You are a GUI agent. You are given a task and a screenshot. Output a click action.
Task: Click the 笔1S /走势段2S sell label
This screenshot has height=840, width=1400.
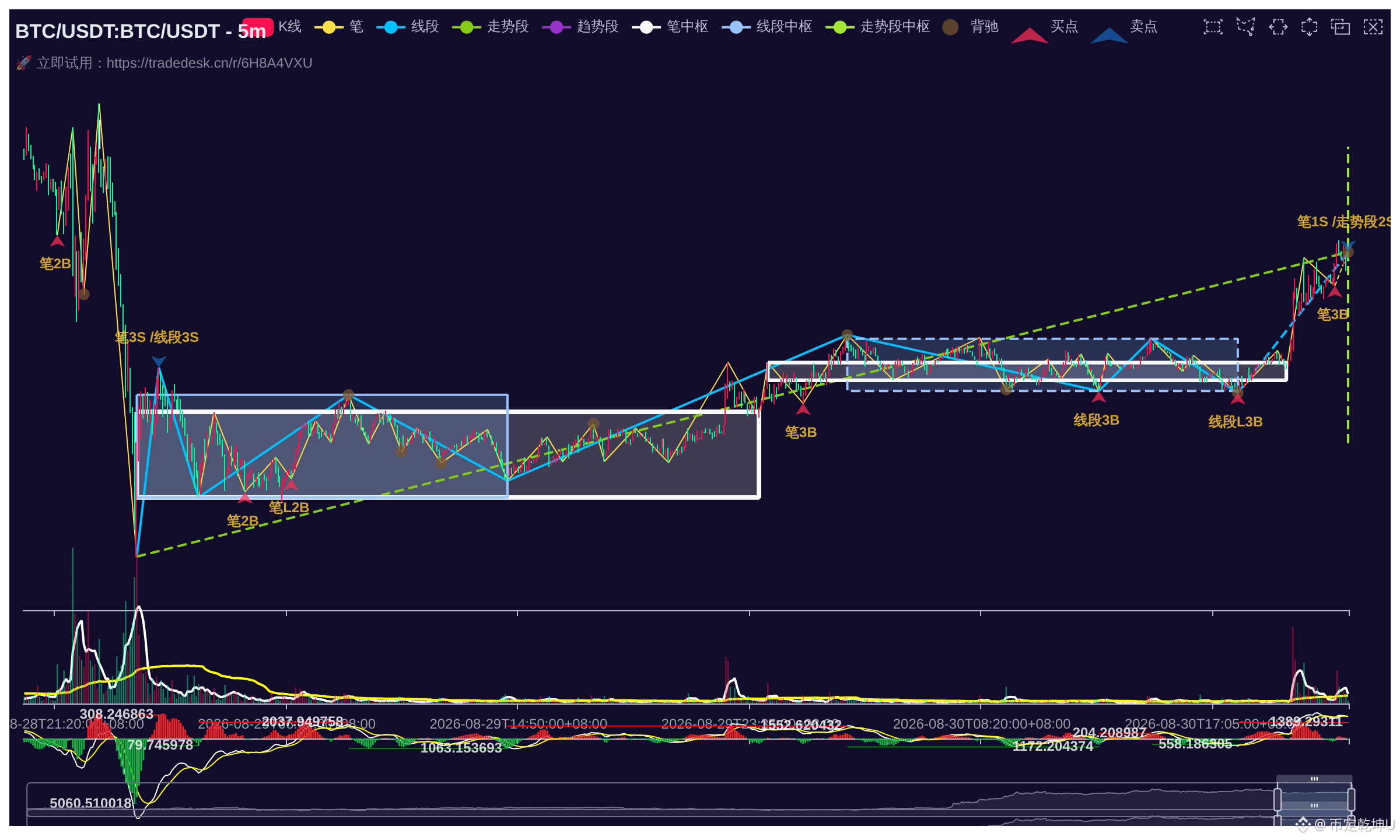tap(1343, 222)
